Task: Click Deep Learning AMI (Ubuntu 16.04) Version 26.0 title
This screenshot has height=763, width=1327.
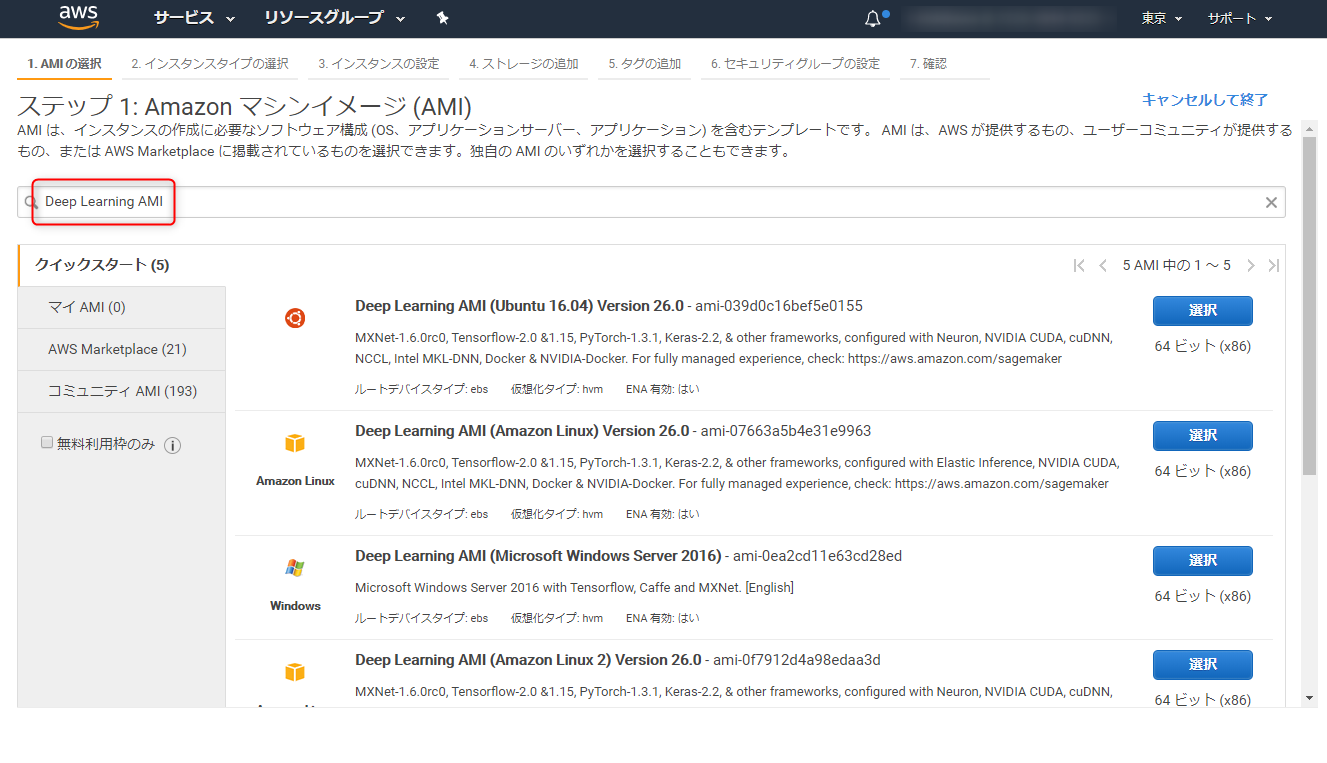Action: point(519,306)
